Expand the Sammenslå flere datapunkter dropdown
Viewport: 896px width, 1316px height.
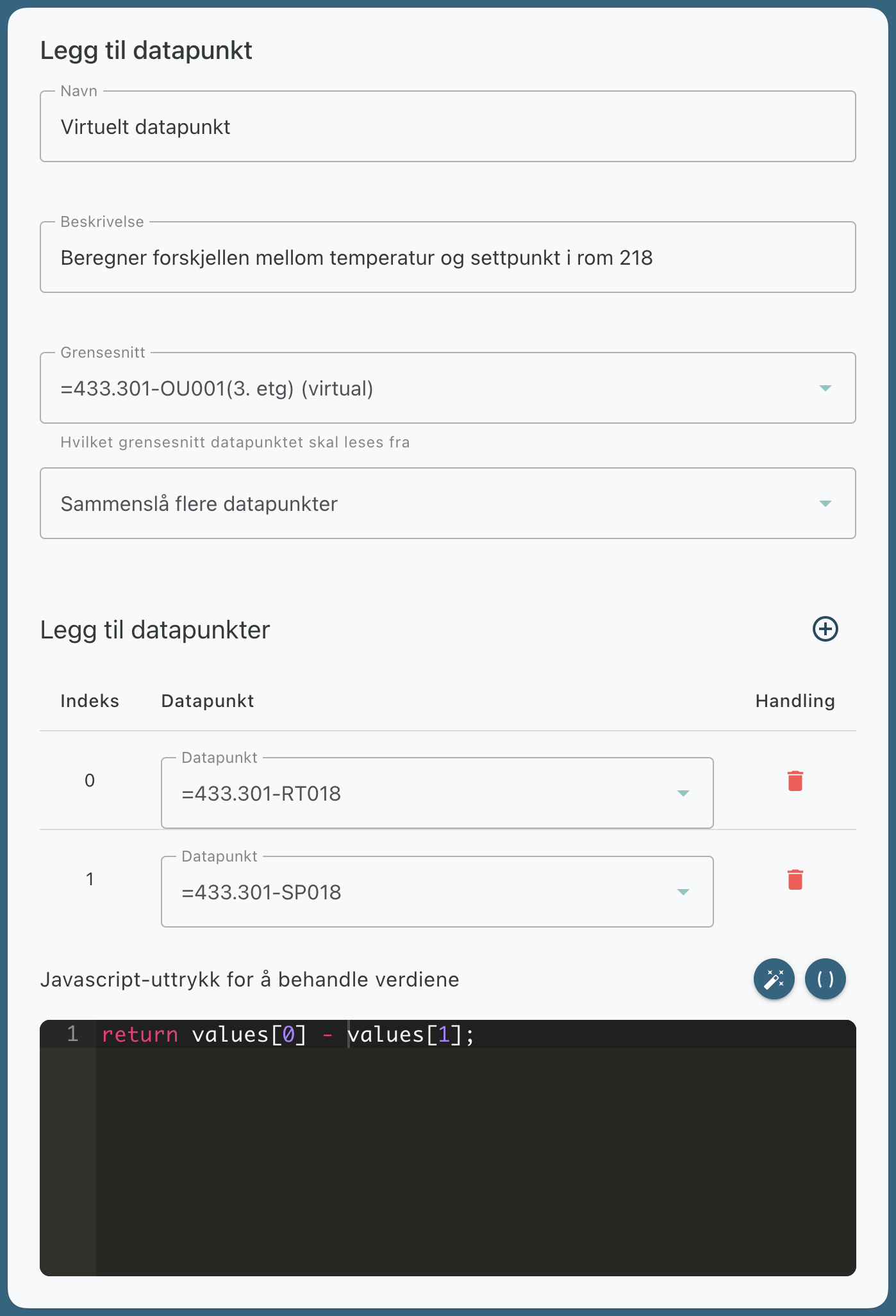point(447,504)
